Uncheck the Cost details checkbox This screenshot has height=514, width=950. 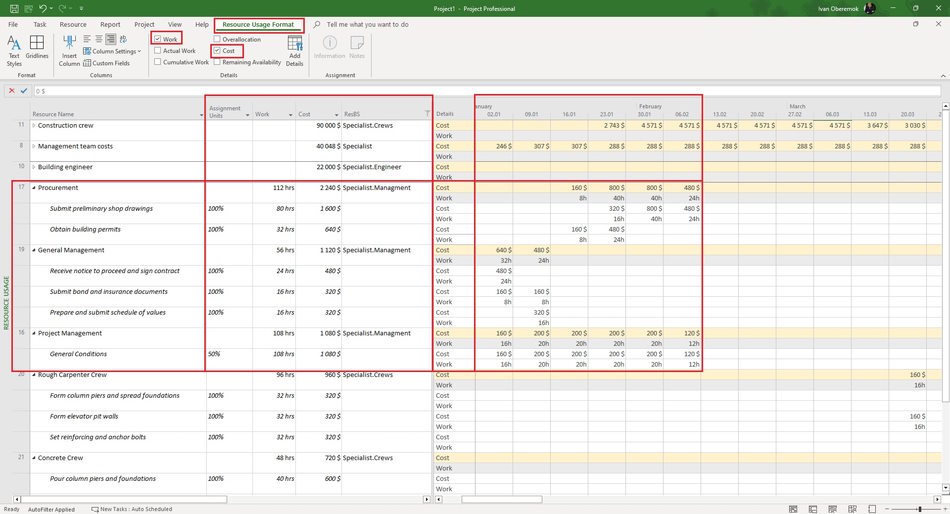click(x=217, y=51)
